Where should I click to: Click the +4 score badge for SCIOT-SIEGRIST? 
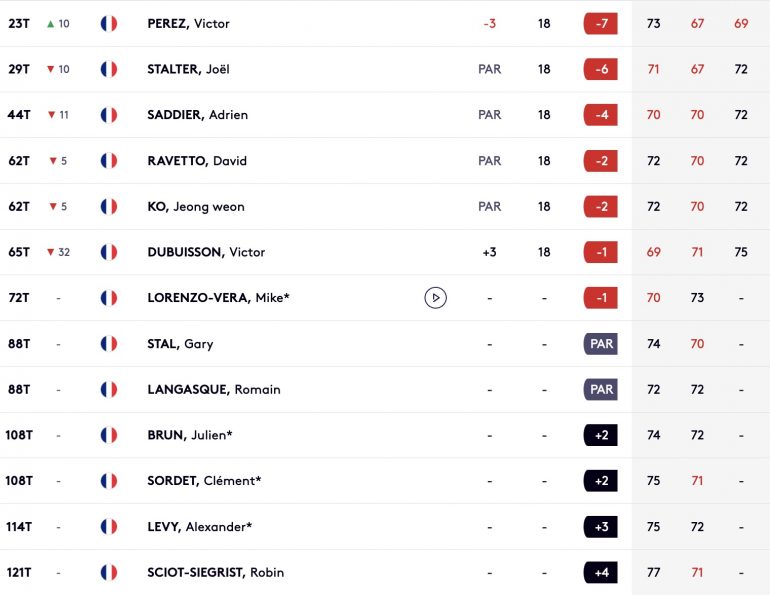[601, 572]
